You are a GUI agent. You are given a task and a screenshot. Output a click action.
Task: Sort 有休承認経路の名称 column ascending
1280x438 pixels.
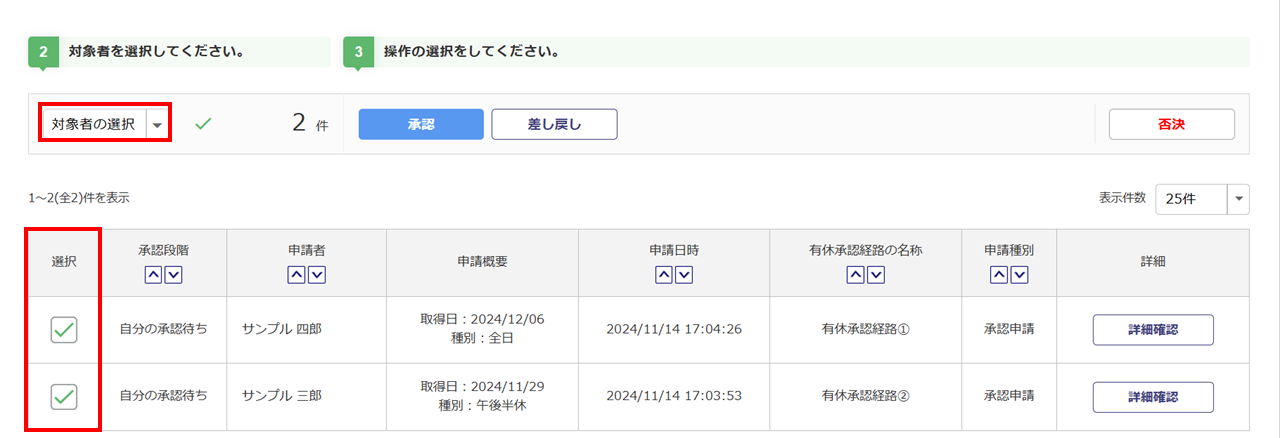coord(857,275)
